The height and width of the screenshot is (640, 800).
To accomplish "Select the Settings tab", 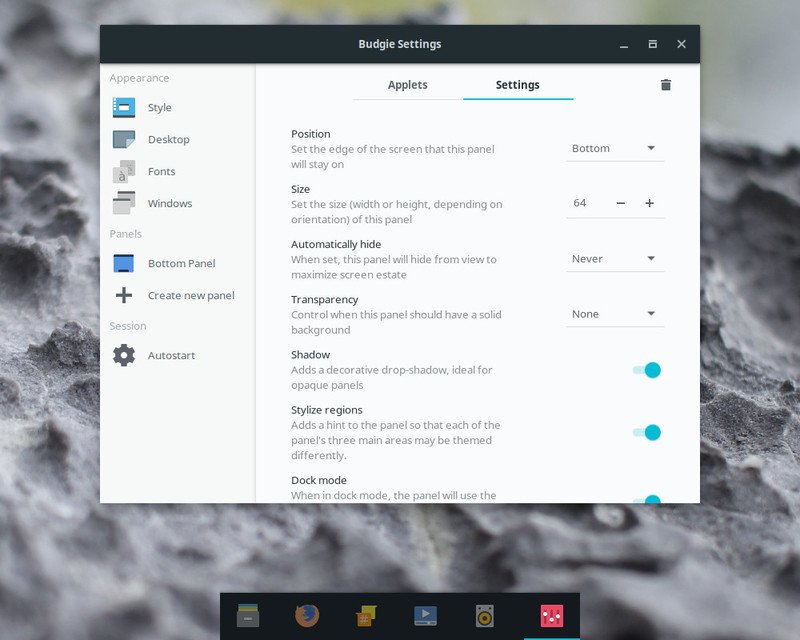I will (x=517, y=85).
